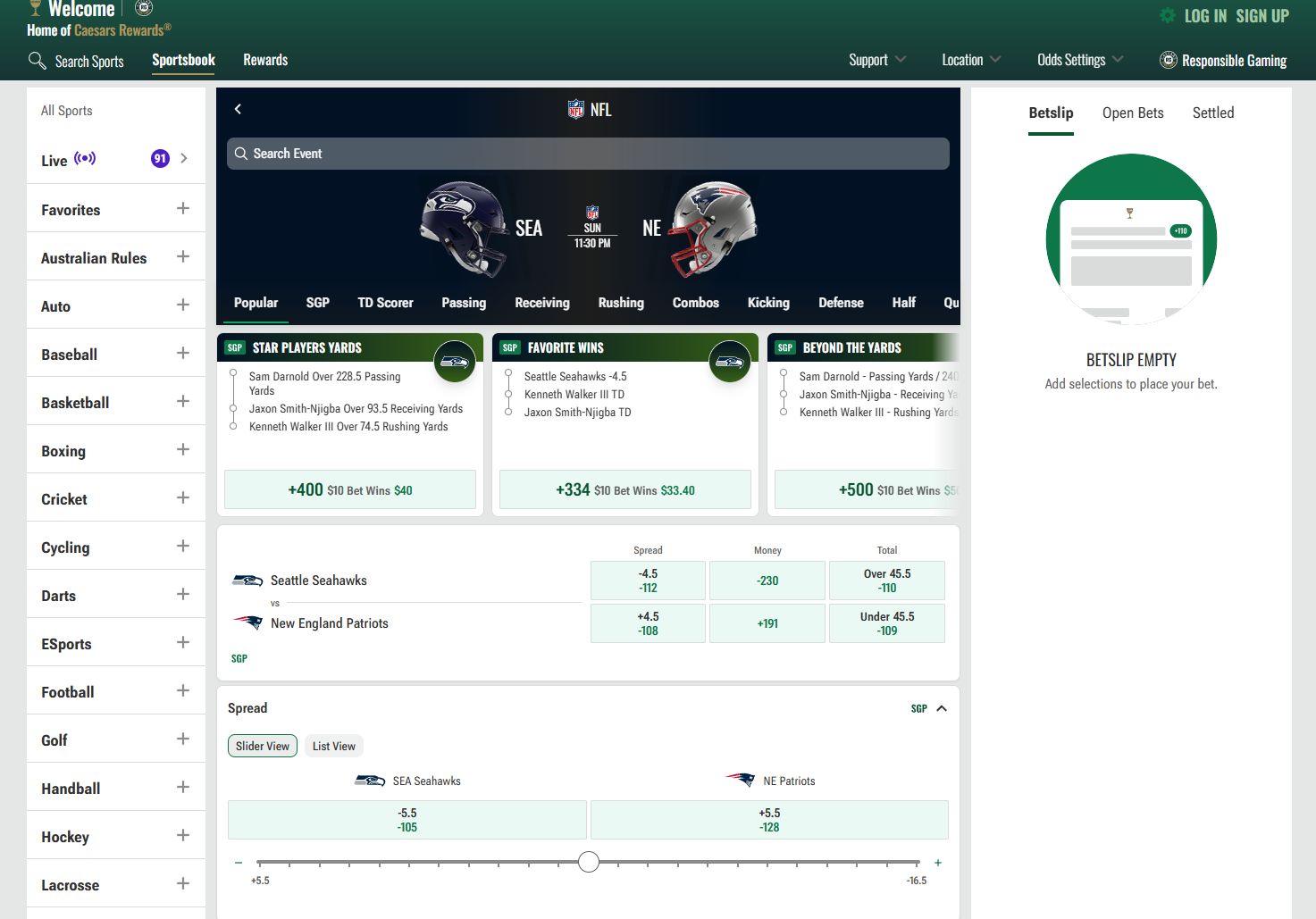The height and width of the screenshot is (919, 1316).
Task: Click into the Search Event field
Action: [588, 154]
